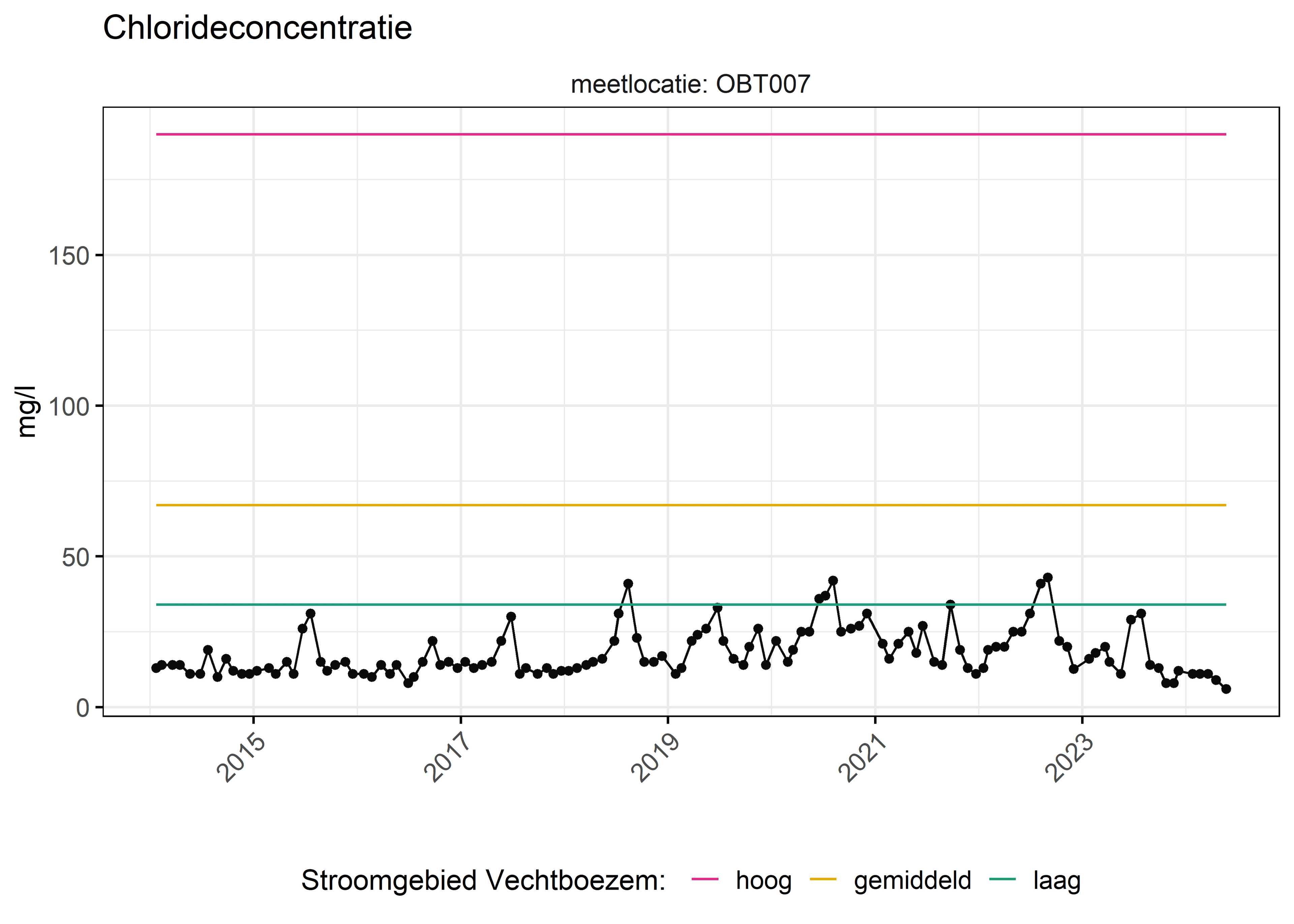Click the highest data point in late 2022

click(1048, 577)
